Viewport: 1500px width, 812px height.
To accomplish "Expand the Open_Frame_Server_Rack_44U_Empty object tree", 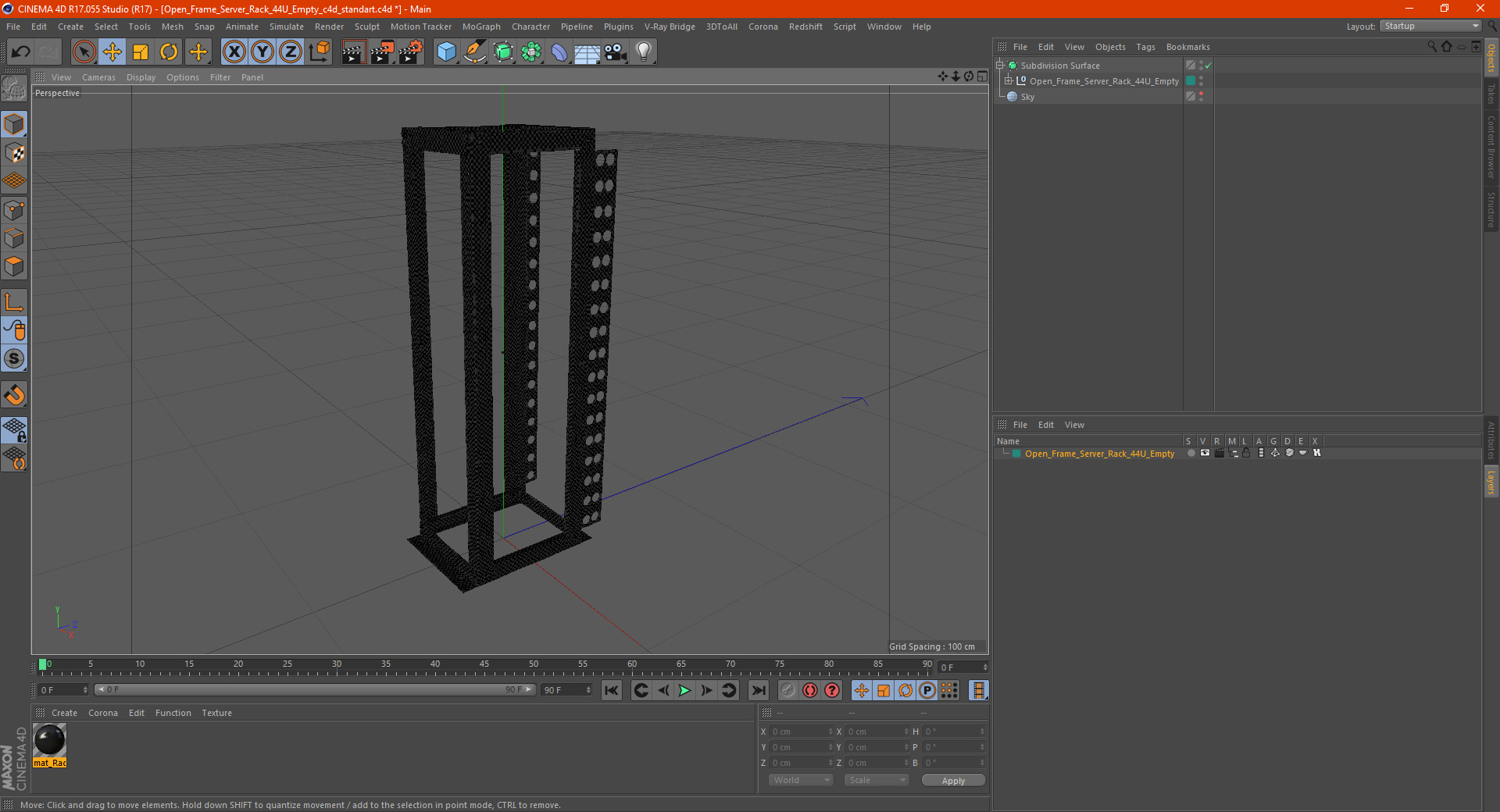I will coord(1009,80).
